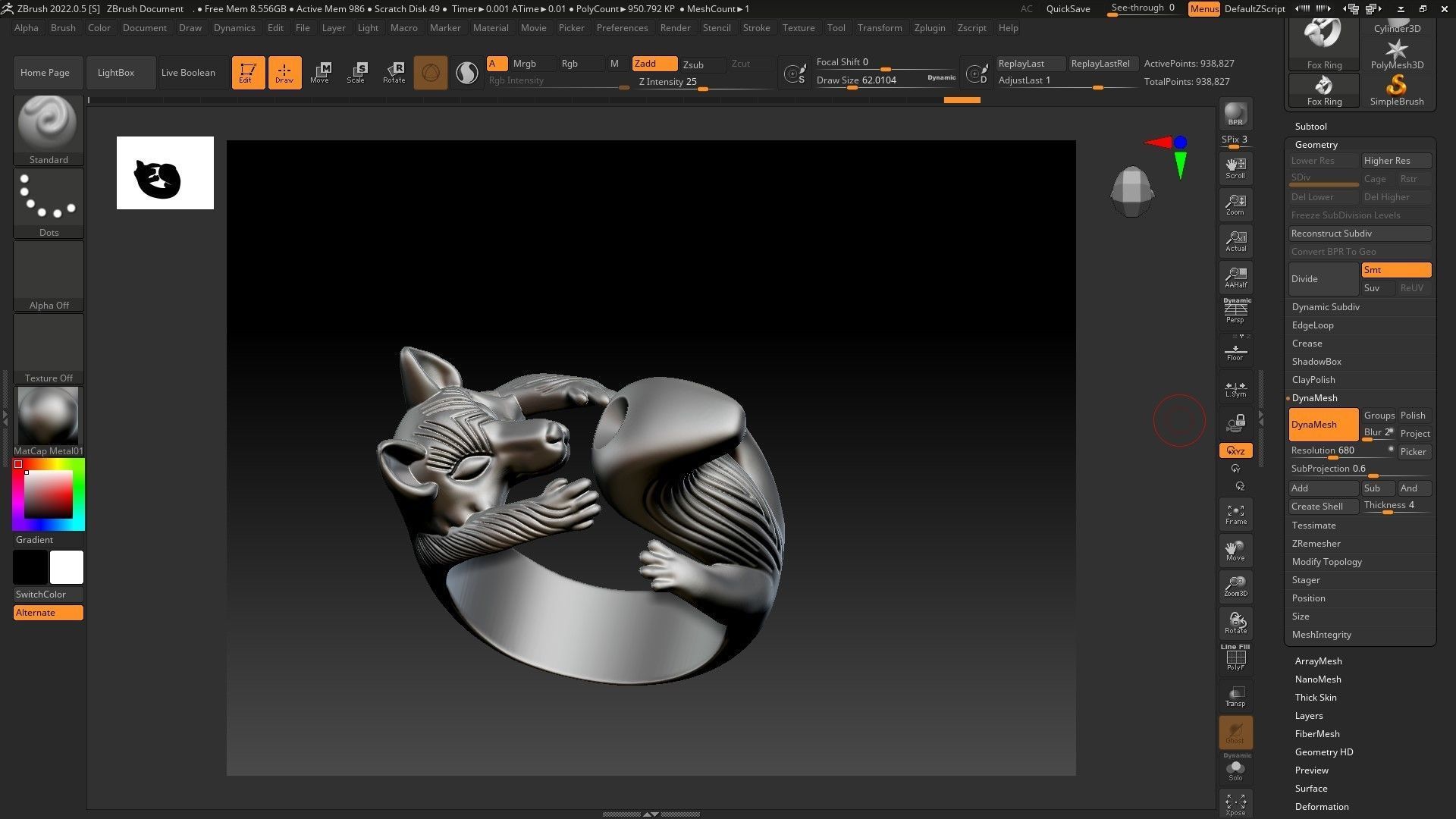Select the Scroll canvas icon
This screenshot has width=1456, height=819.
(x=1235, y=168)
